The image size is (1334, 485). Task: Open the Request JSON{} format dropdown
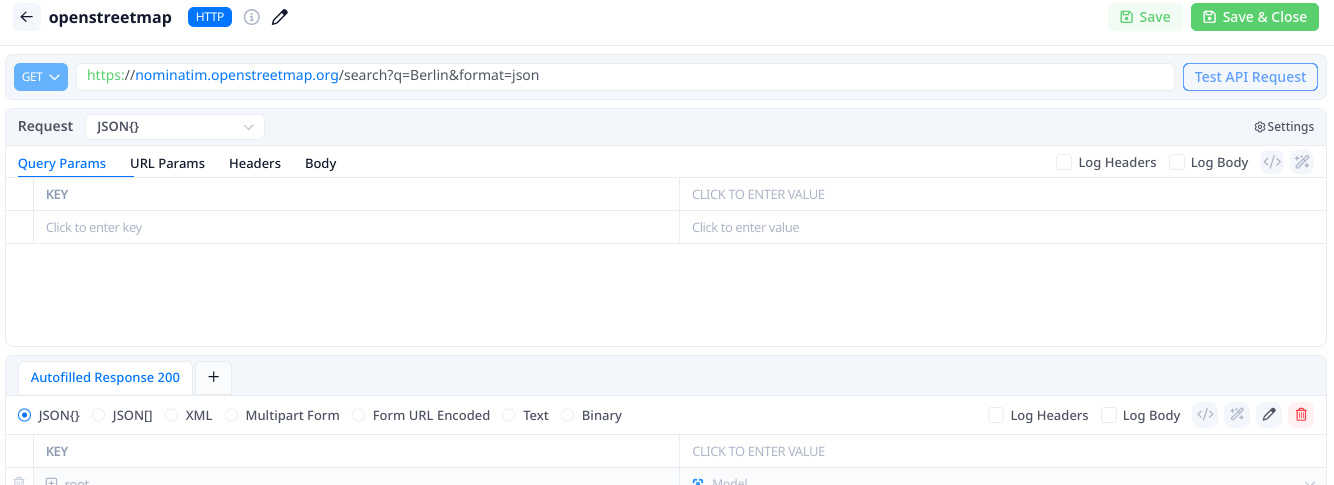coord(175,127)
